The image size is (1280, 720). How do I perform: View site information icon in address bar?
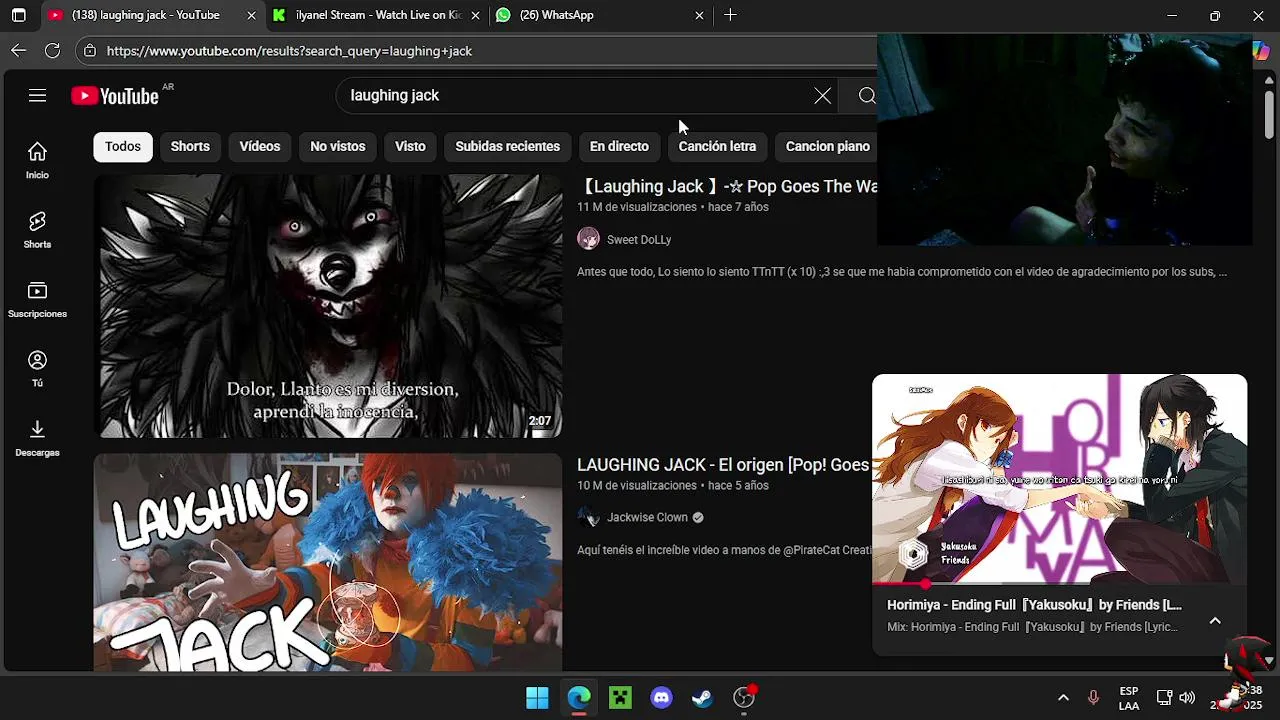pos(90,51)
